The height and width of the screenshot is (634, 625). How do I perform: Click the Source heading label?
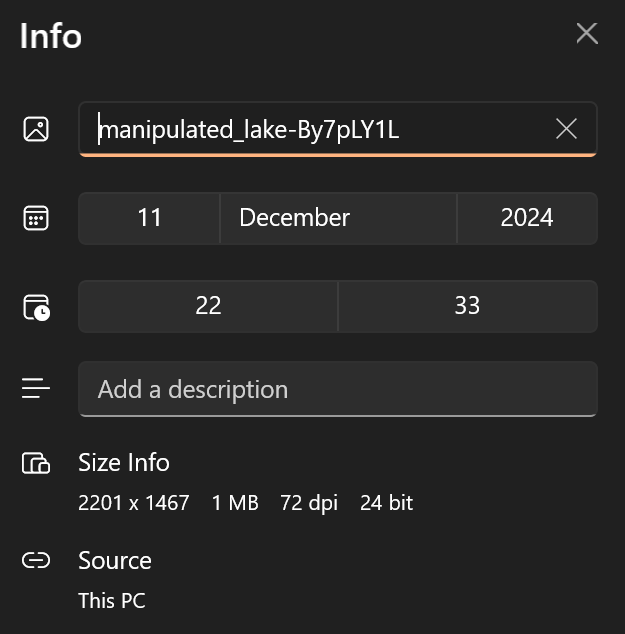(x=115, y=561)
